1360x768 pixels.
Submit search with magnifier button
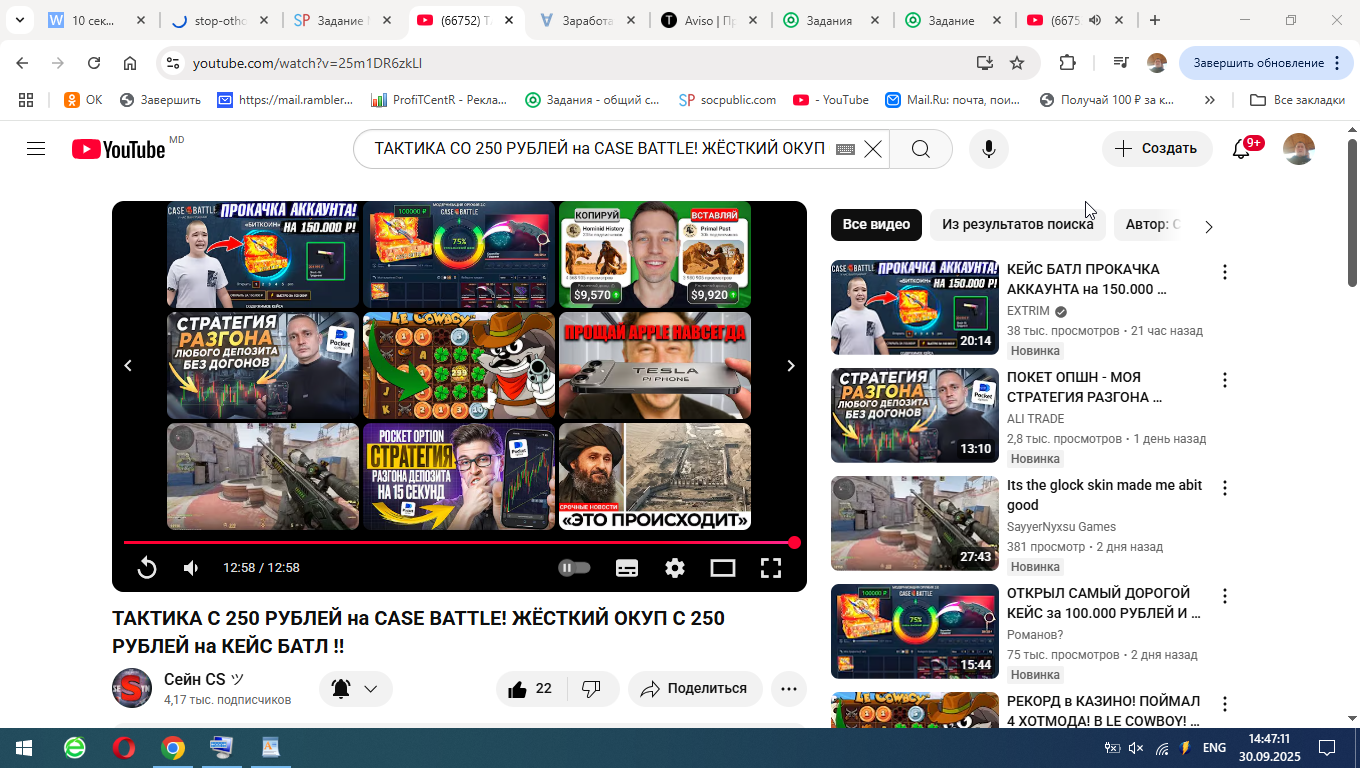[x=921, y=149]
